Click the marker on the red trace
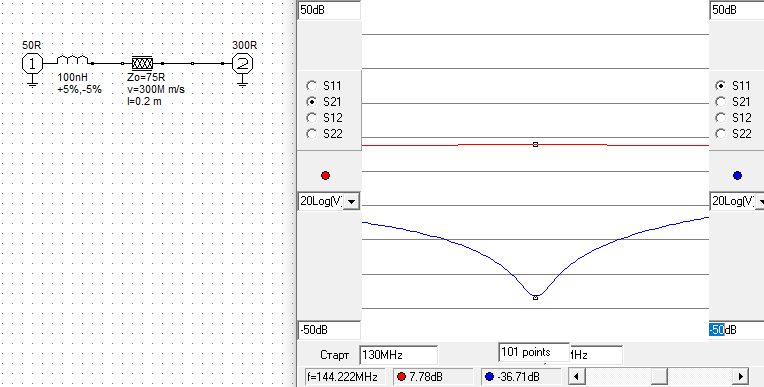Screen dimensions: 764x387 point(535,144)
